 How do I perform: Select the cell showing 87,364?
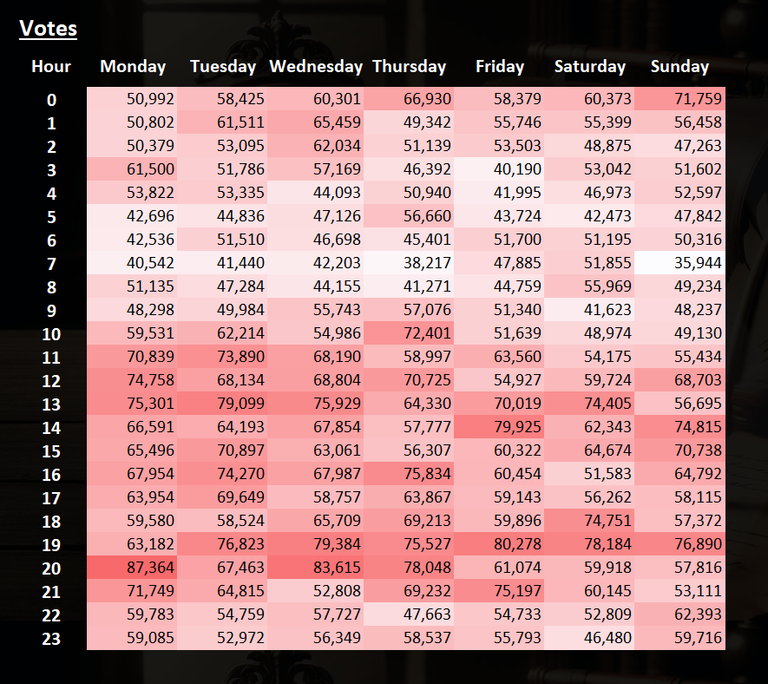point(132,567)
